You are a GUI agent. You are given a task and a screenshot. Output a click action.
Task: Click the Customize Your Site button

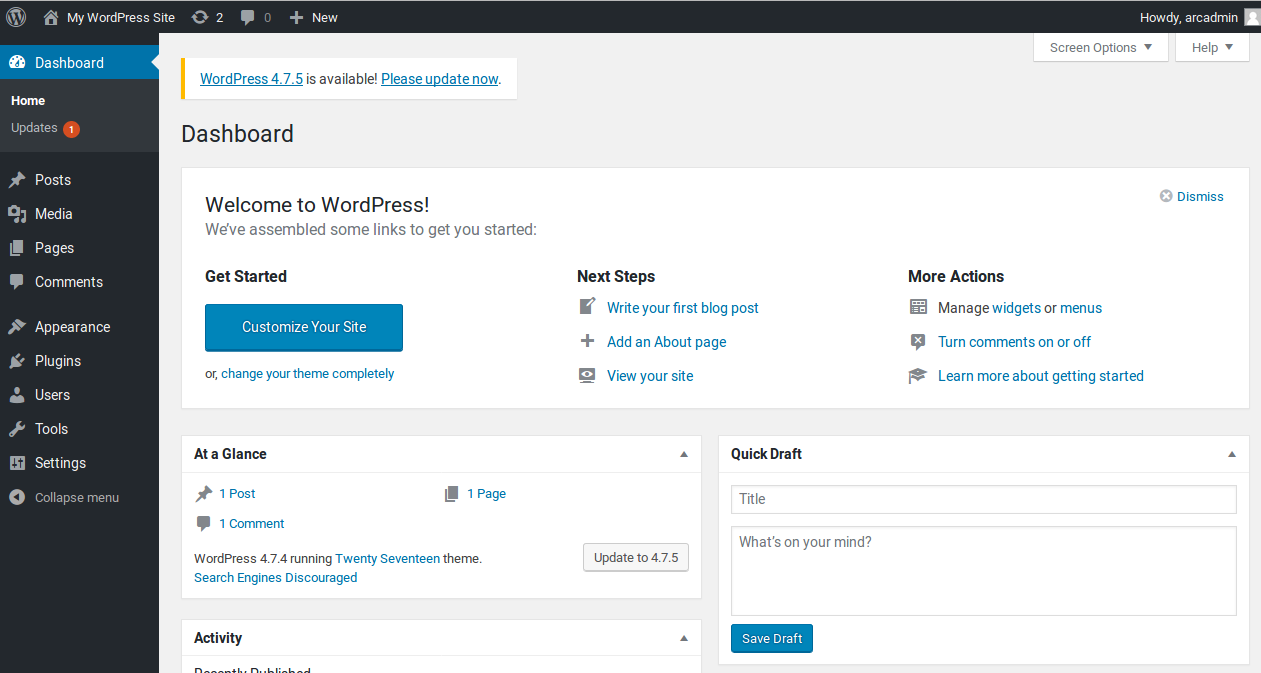click(x=304, y=327)
